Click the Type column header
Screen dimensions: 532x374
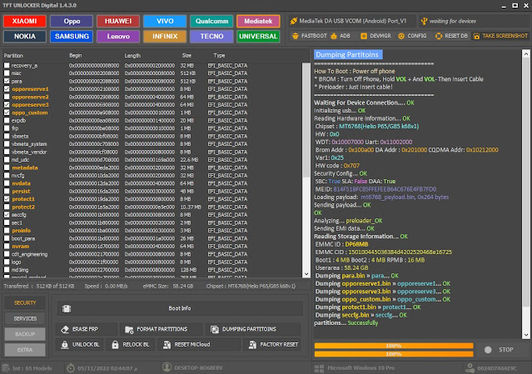[x=219, y=55]
